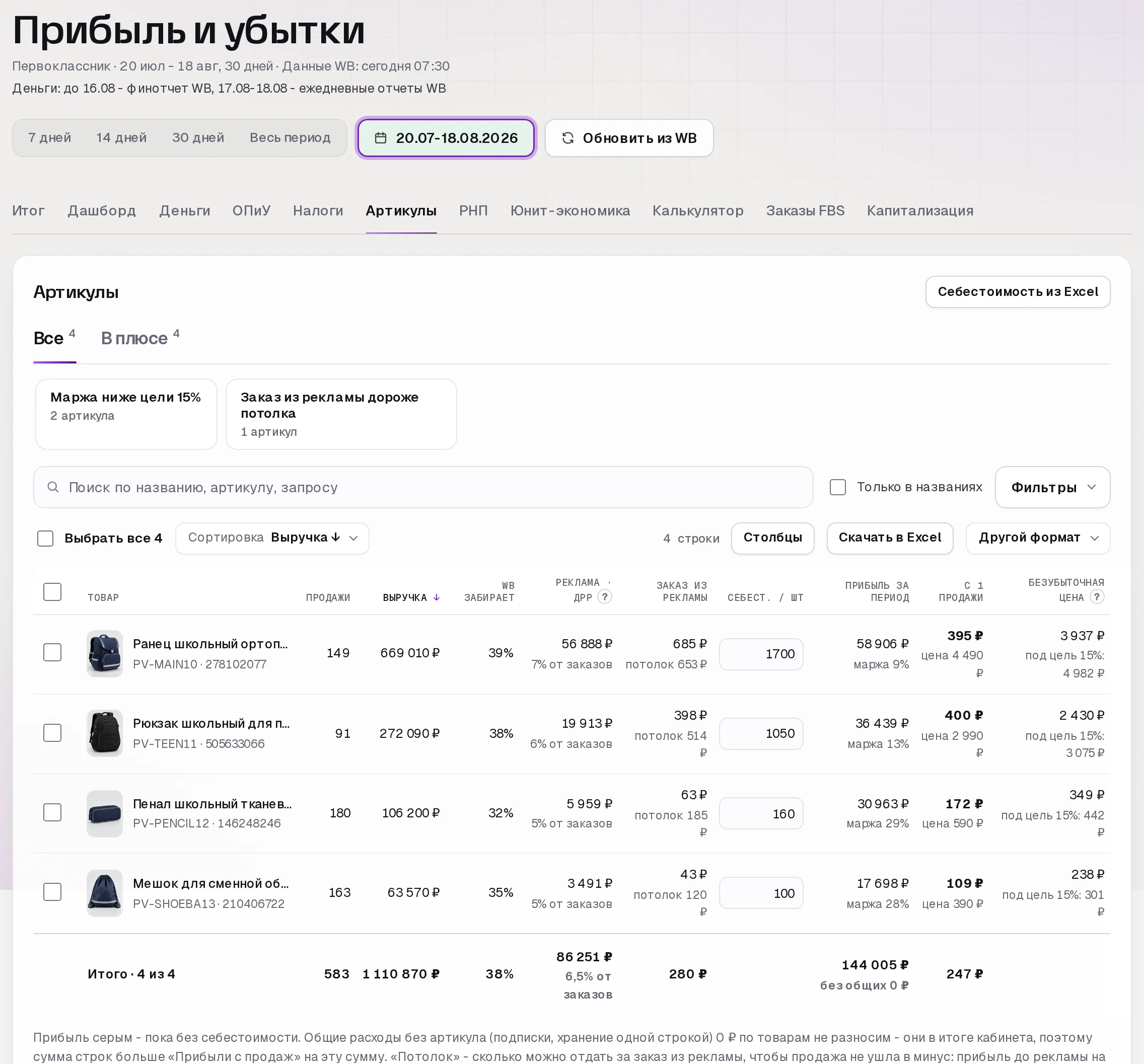
Task: Click the calendar icon in date range button
Action: tap(380, 138)
